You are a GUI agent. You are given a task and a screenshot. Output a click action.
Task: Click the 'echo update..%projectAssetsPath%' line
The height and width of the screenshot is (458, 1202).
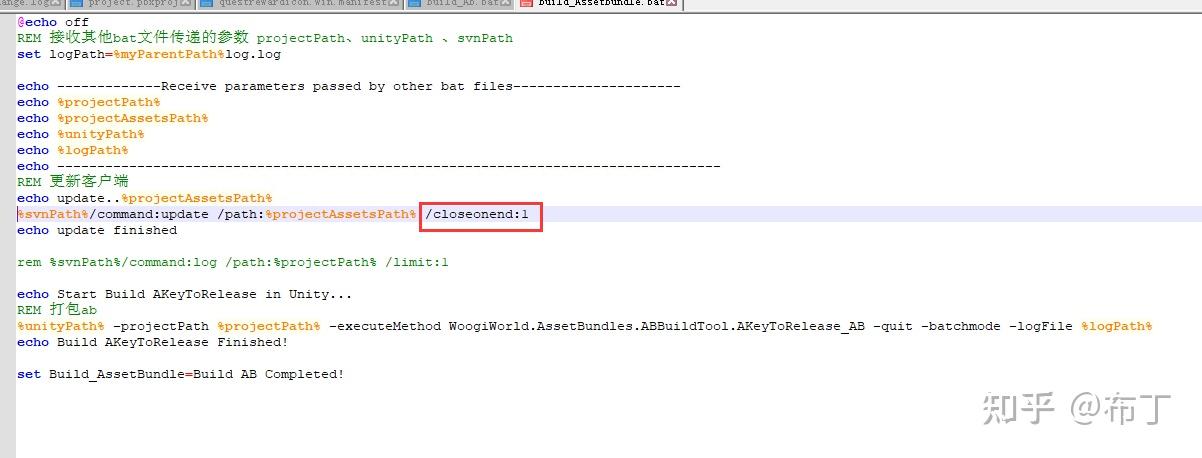tap(145, 198)
